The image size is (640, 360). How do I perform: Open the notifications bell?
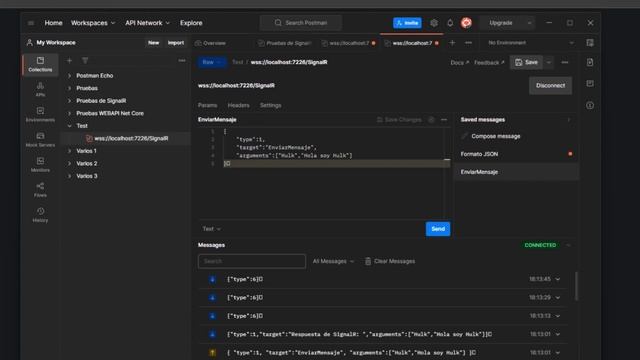point(450,23)
